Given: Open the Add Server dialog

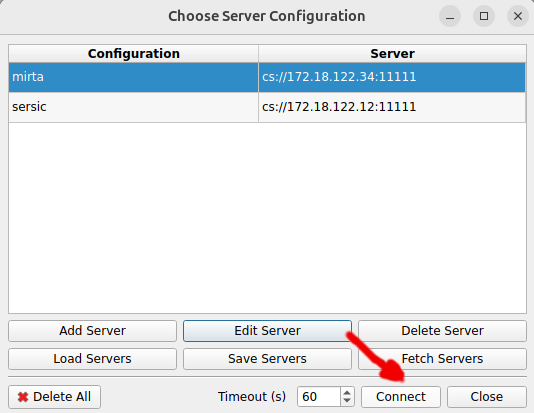Looking at the screenshot, I should 93,331.
